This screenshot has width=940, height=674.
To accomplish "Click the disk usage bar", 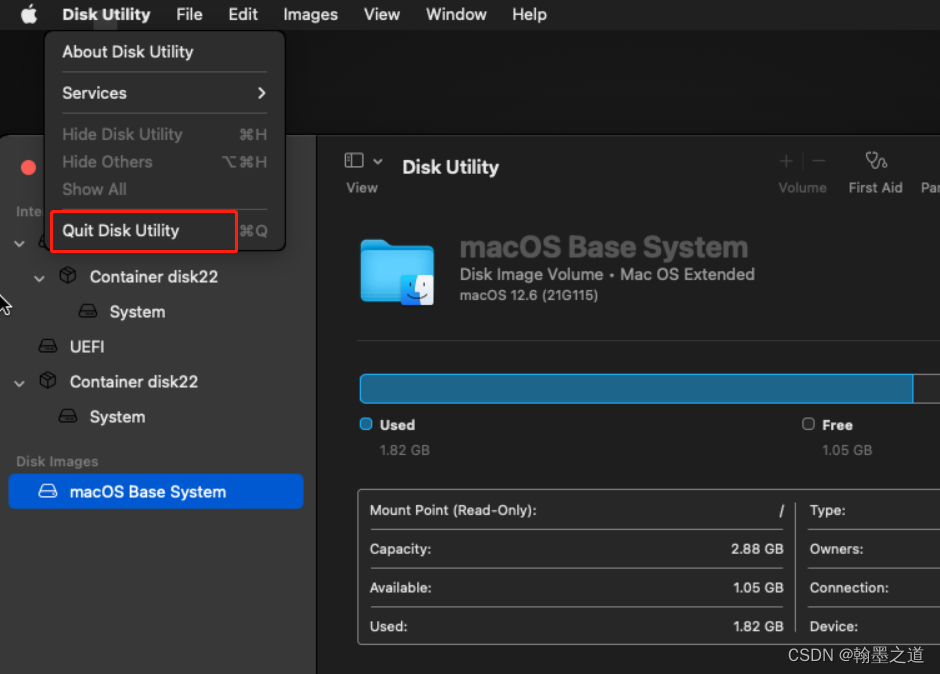I will click(650, 389).
